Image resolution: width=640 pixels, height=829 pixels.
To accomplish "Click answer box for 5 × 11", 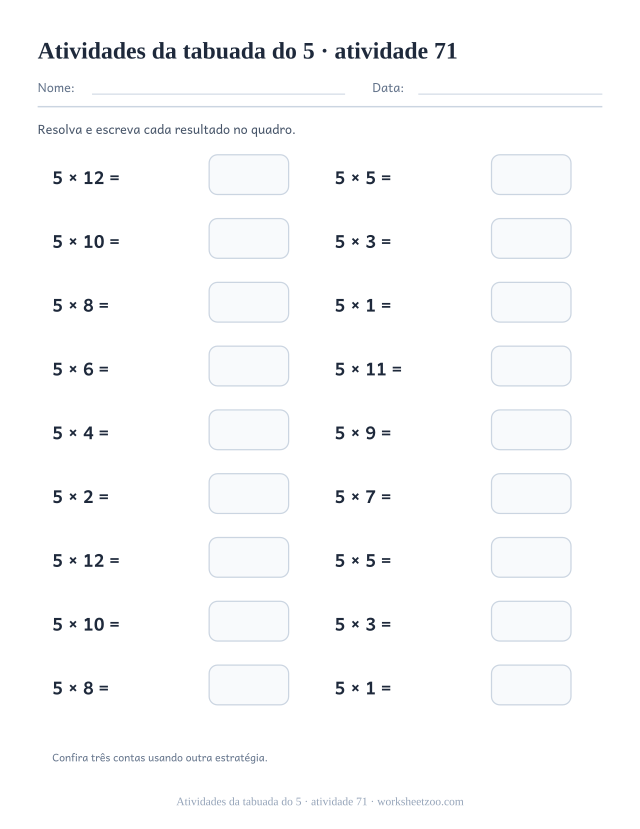I will point(531,366).
